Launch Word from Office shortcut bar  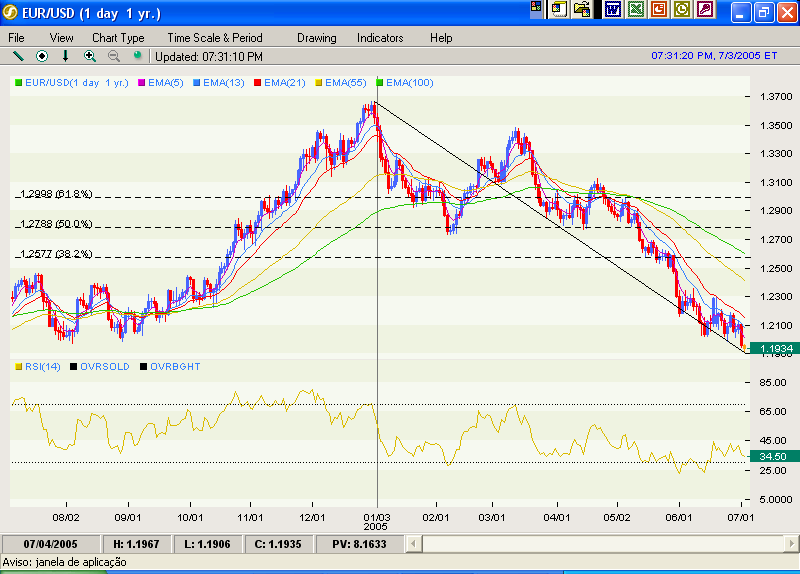(613, 10)
